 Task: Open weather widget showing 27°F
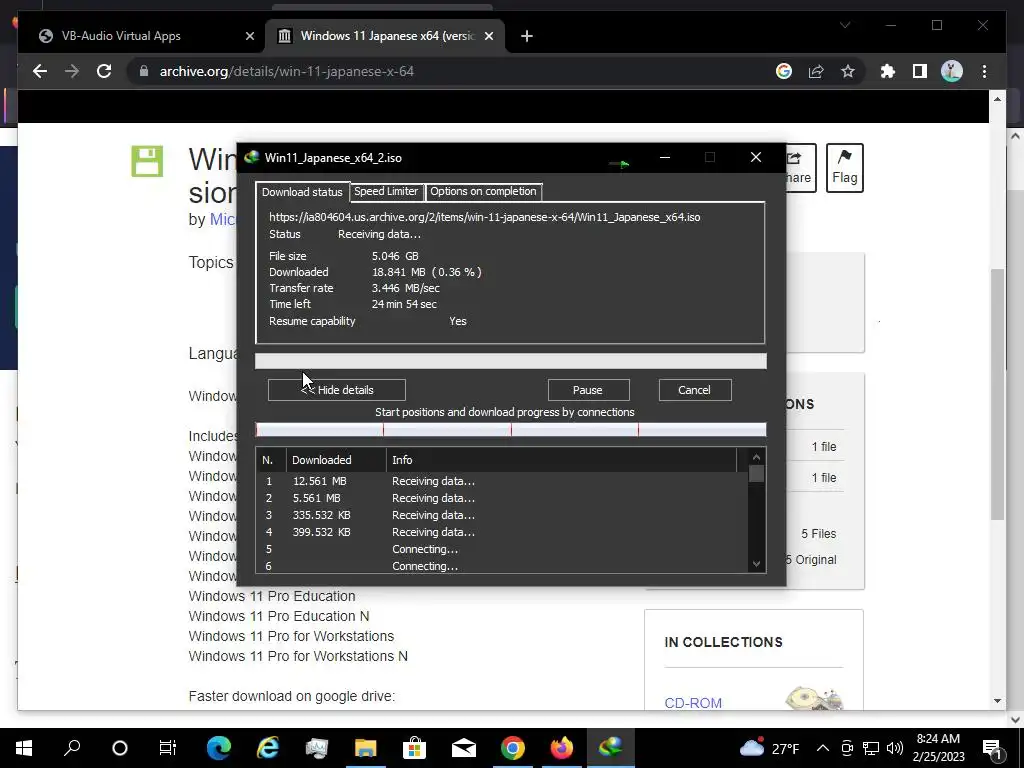coord(769,748)
